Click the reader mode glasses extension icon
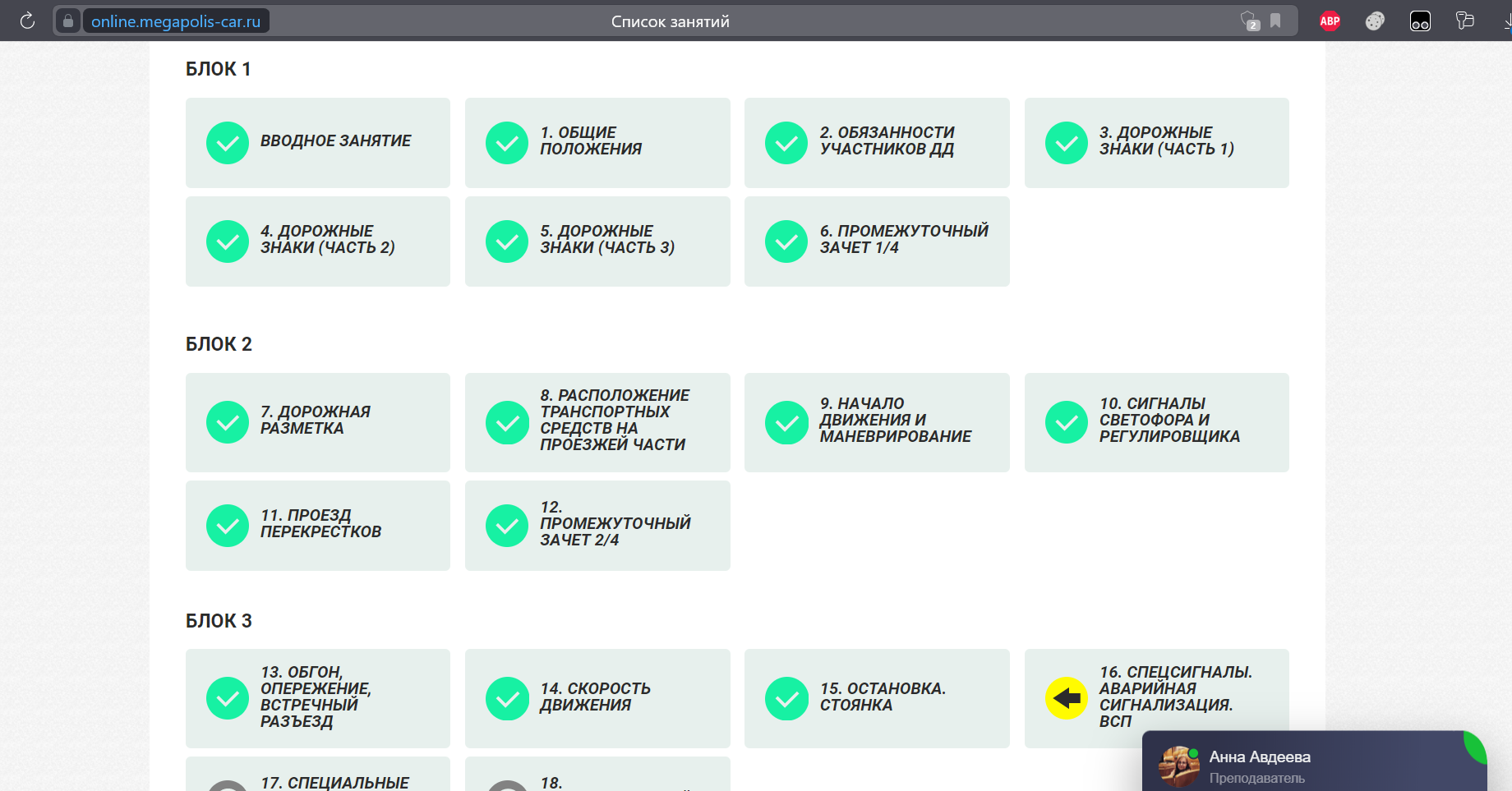This screenshot has height=791, width=1512. click(1420, 21)
